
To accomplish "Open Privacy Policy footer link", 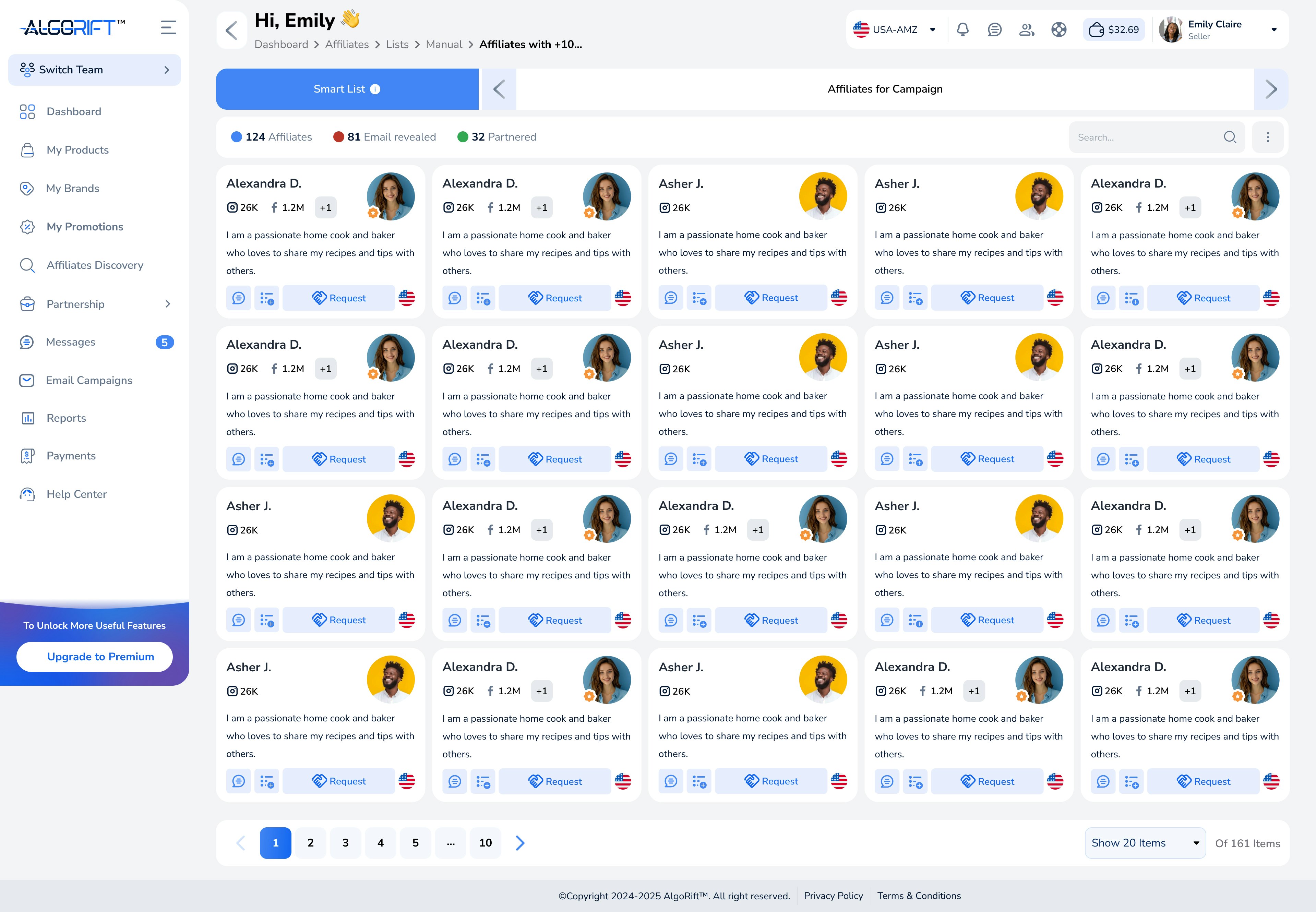I will pos(833,896).
